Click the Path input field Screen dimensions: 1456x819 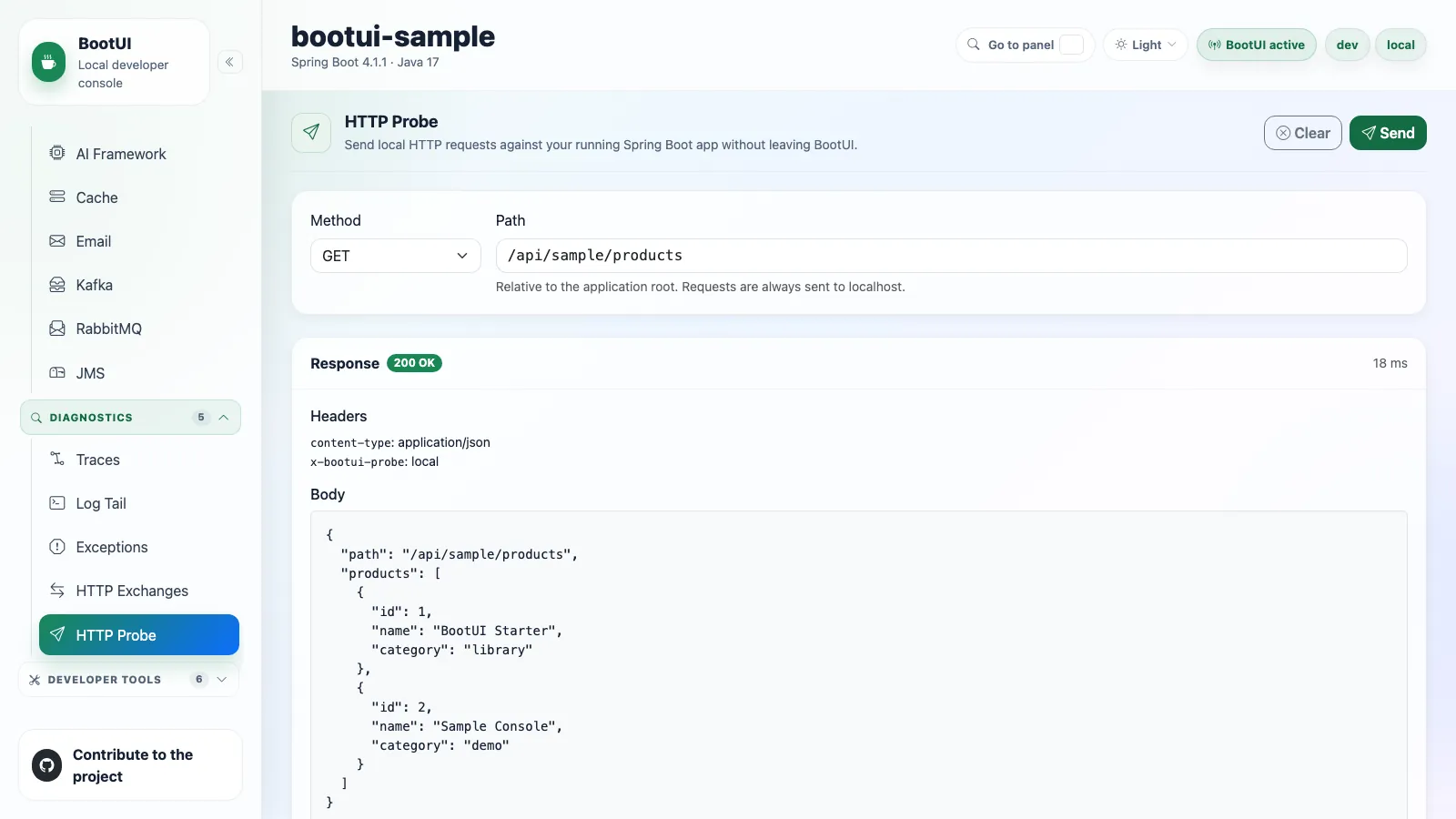[x=951, y=256]
